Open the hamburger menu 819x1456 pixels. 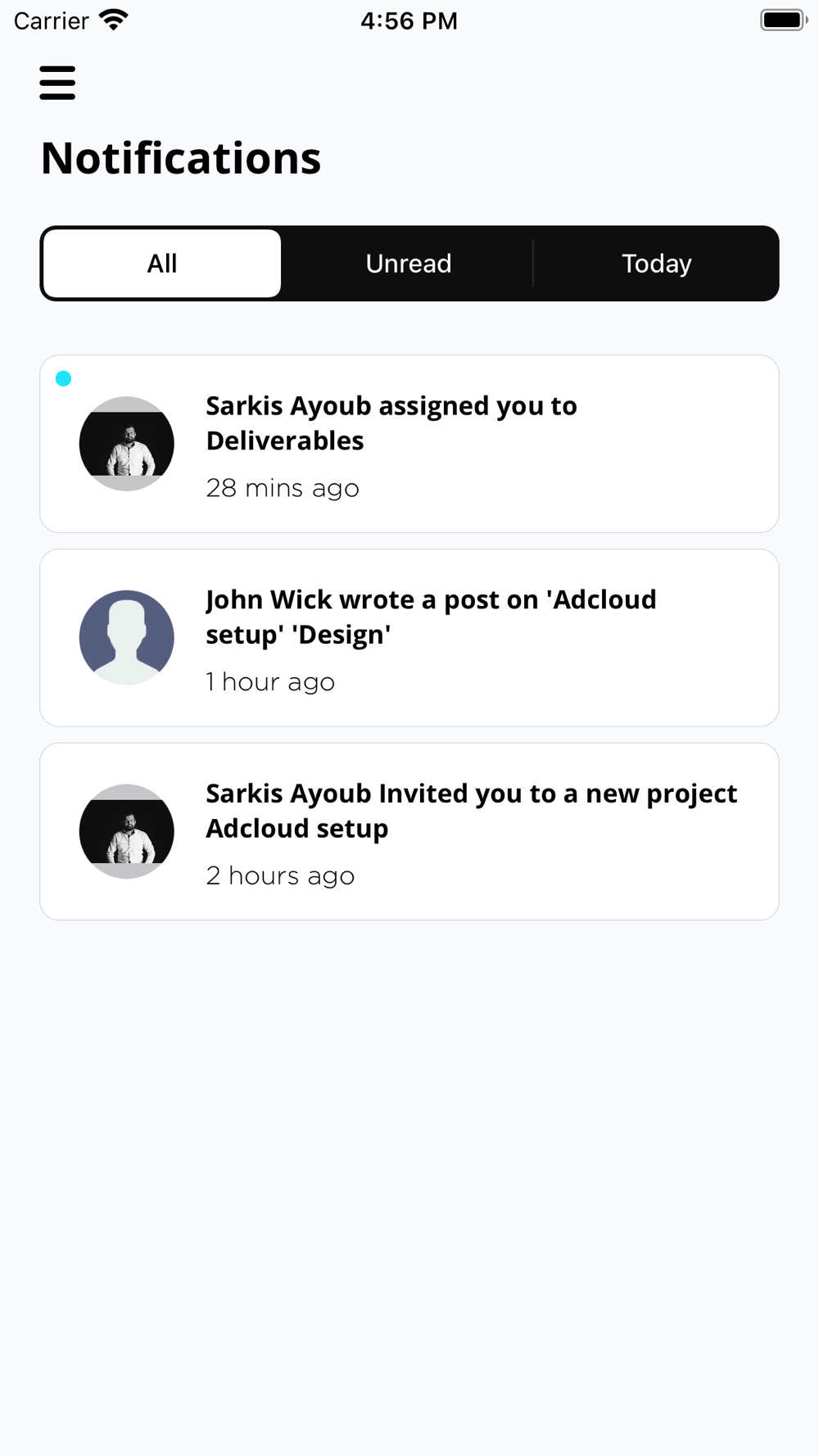click(57, 83)
